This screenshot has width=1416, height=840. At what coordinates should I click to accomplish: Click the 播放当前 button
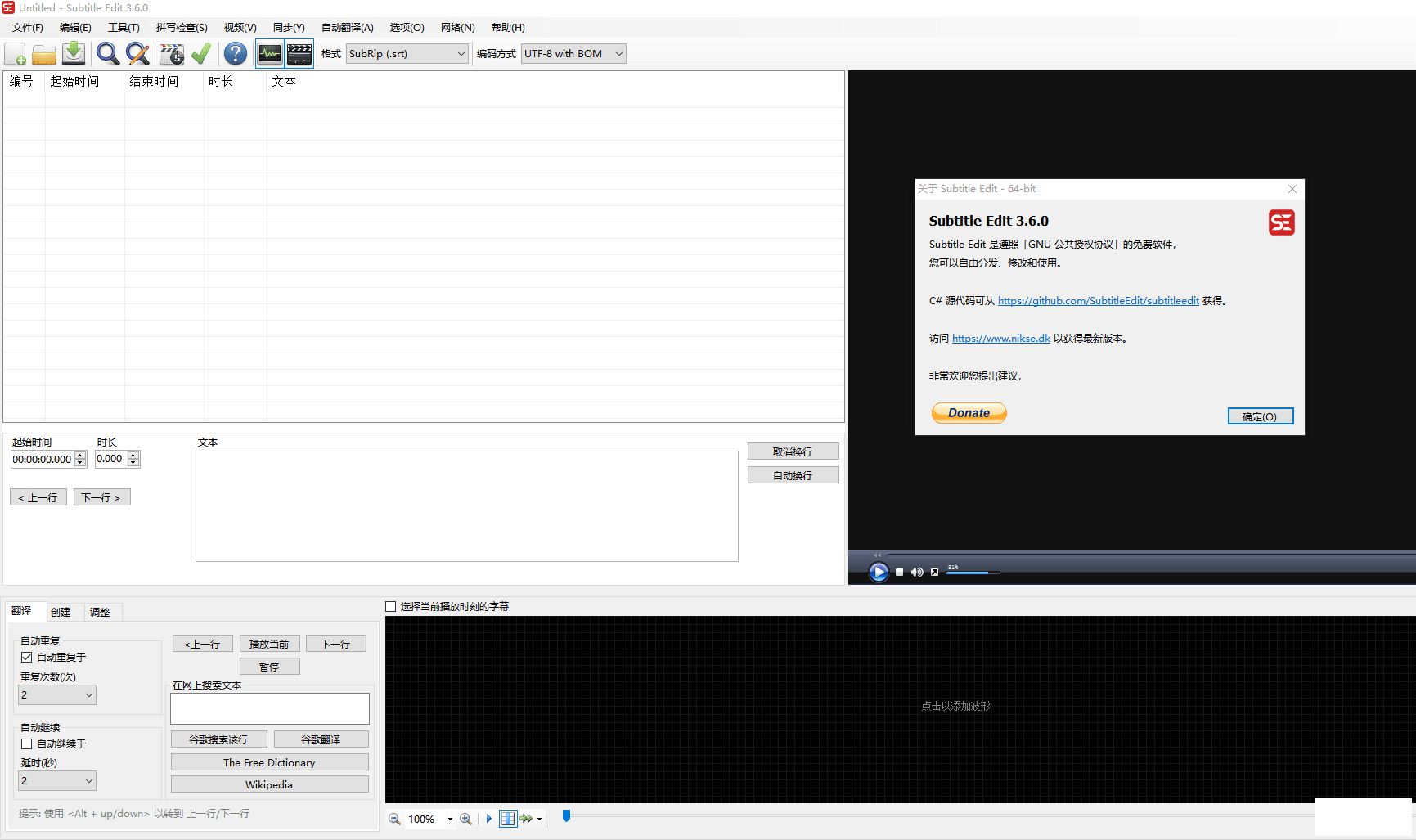coord(269,644)
